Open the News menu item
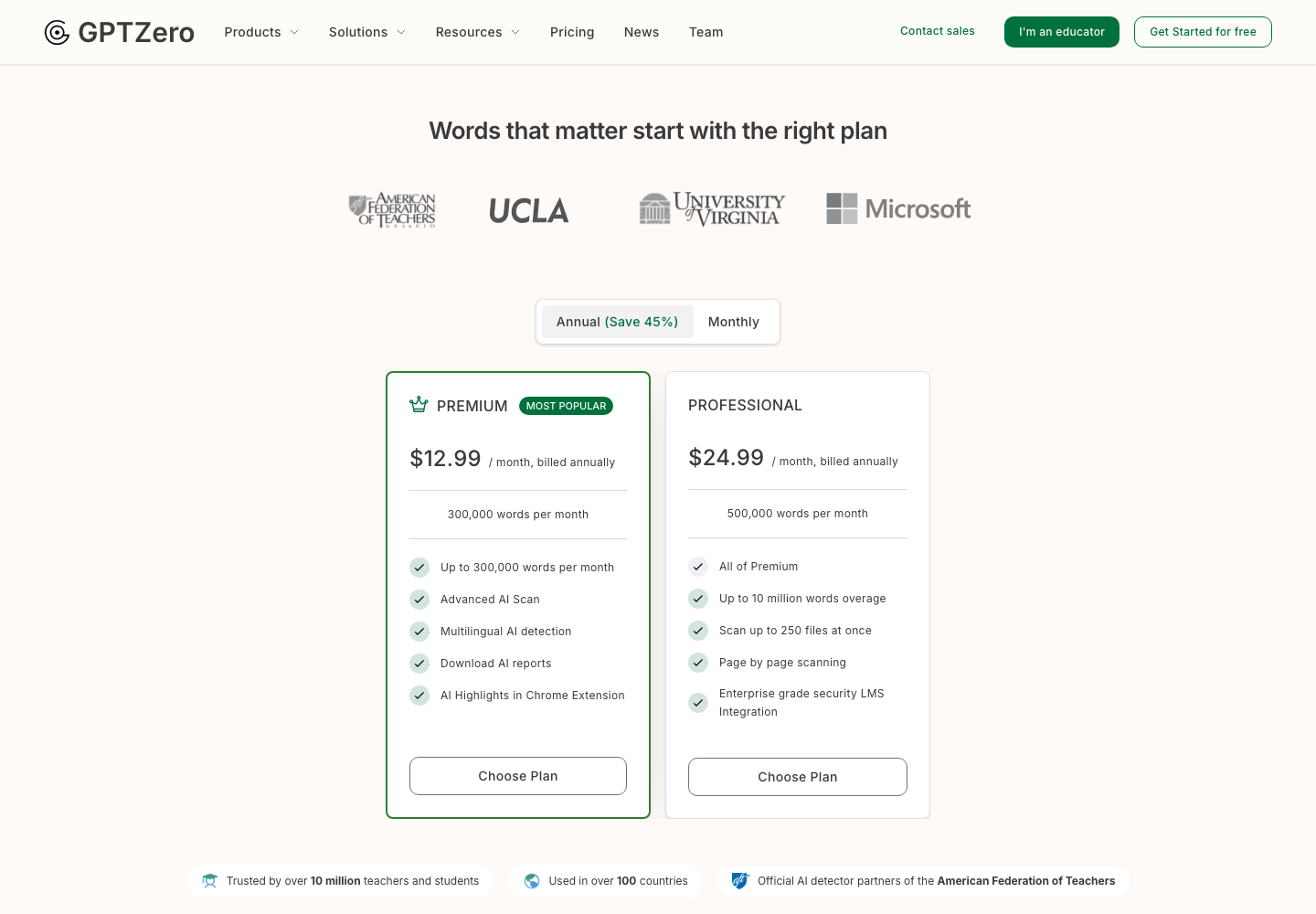 point(642,32)
